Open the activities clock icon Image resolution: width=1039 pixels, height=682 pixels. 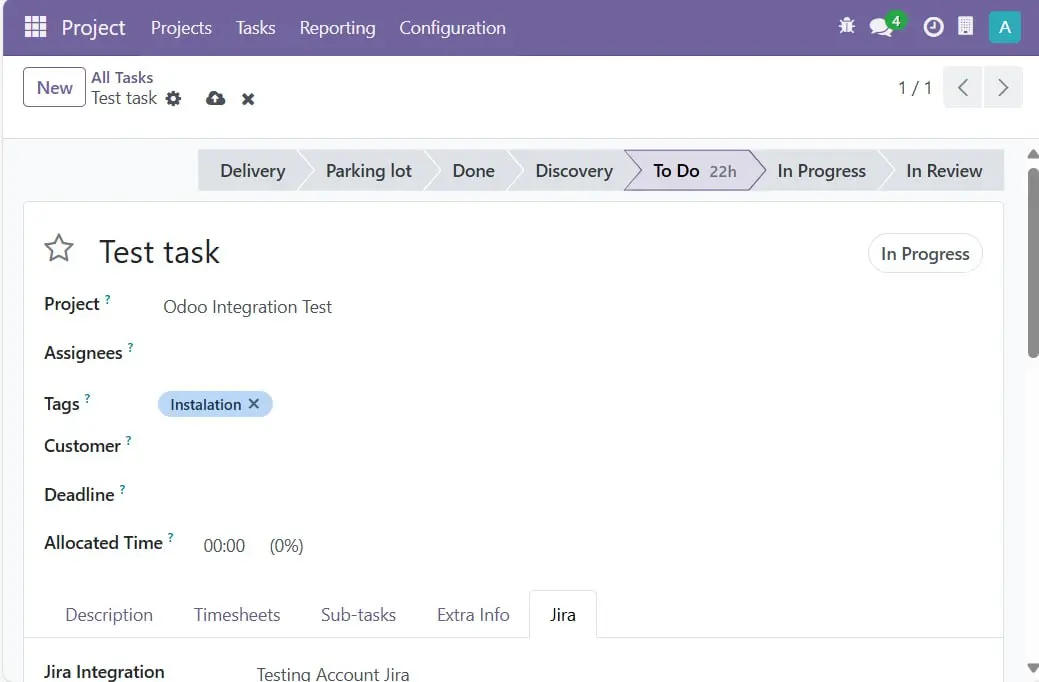pyautogui.click(x=933, y=27)
